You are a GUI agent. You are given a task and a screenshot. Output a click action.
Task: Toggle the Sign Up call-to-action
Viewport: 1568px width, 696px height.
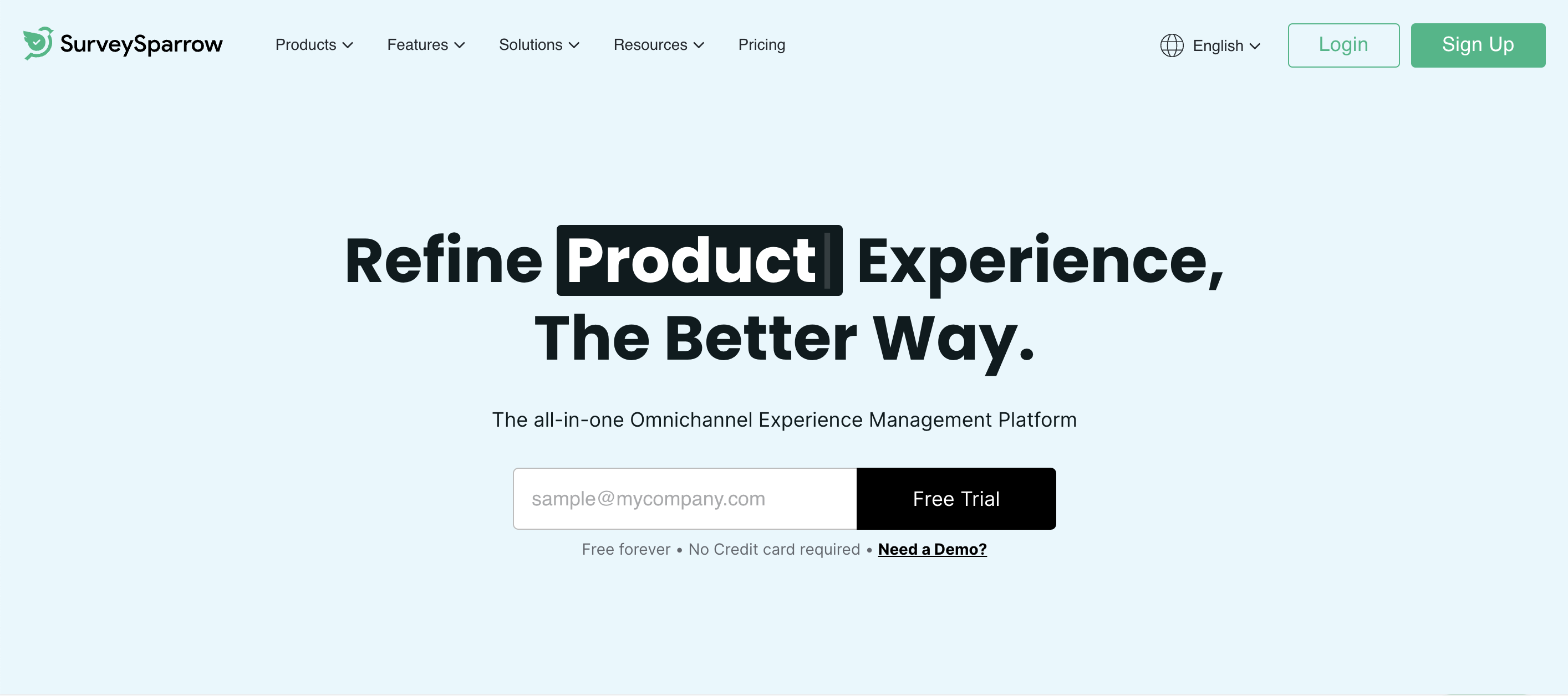[1478, 45]
